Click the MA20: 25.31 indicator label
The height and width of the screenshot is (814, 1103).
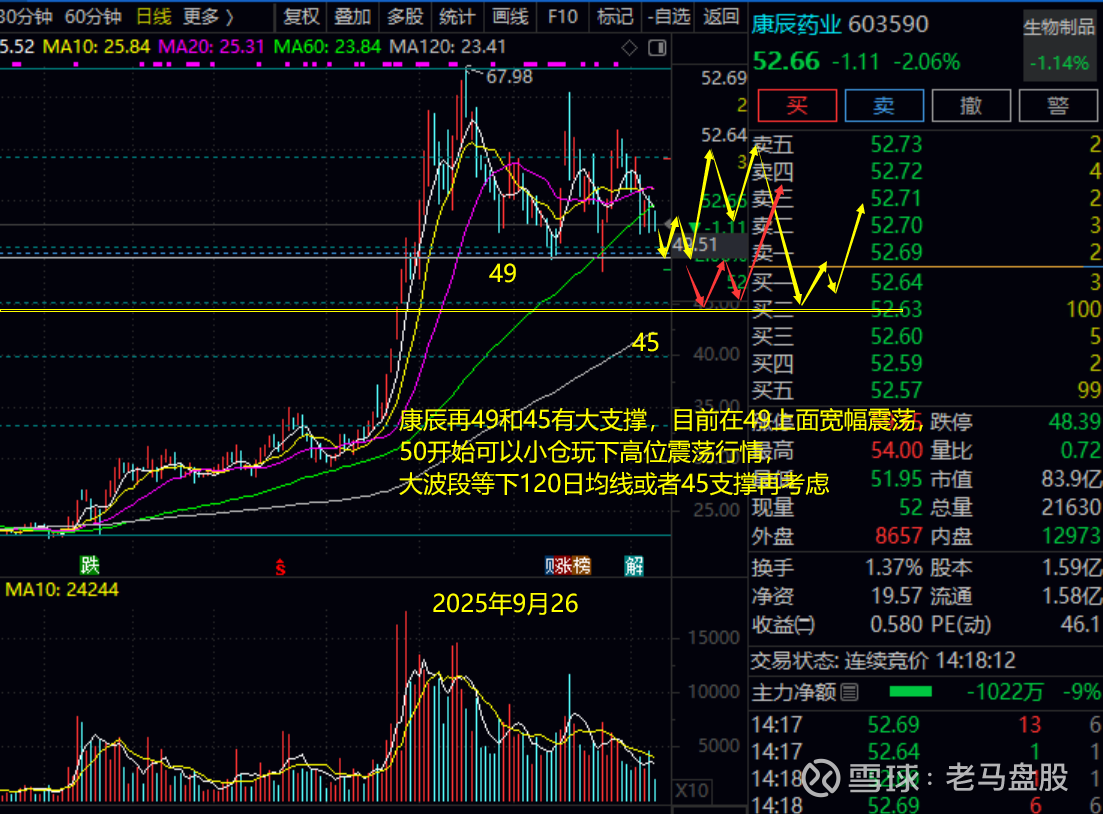pos(211,47)
